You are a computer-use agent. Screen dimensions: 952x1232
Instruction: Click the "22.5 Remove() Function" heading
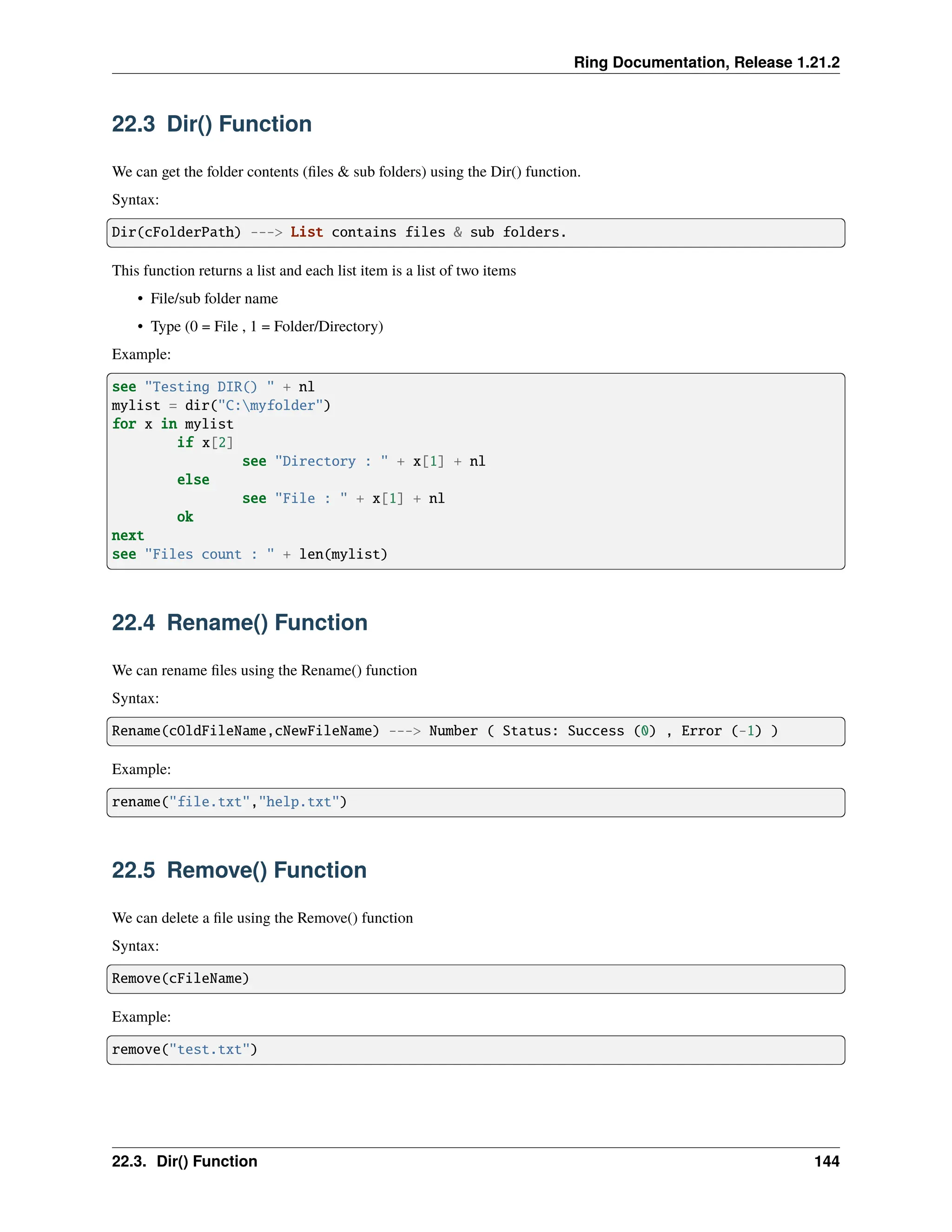(238, 870)
